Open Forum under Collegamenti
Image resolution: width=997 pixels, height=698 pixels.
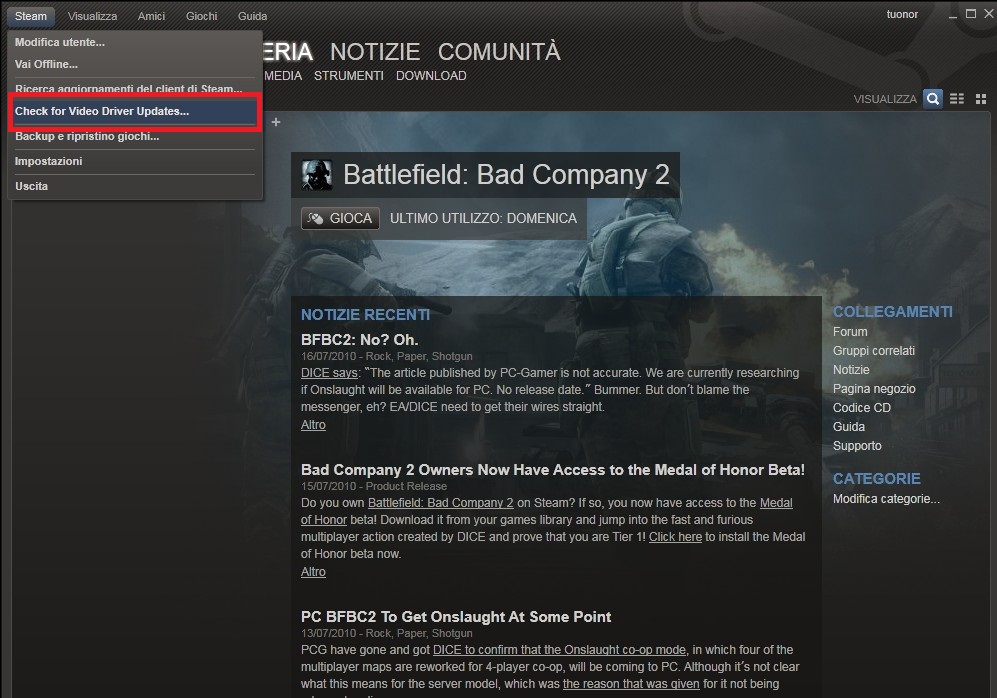[x=850, y=332]
